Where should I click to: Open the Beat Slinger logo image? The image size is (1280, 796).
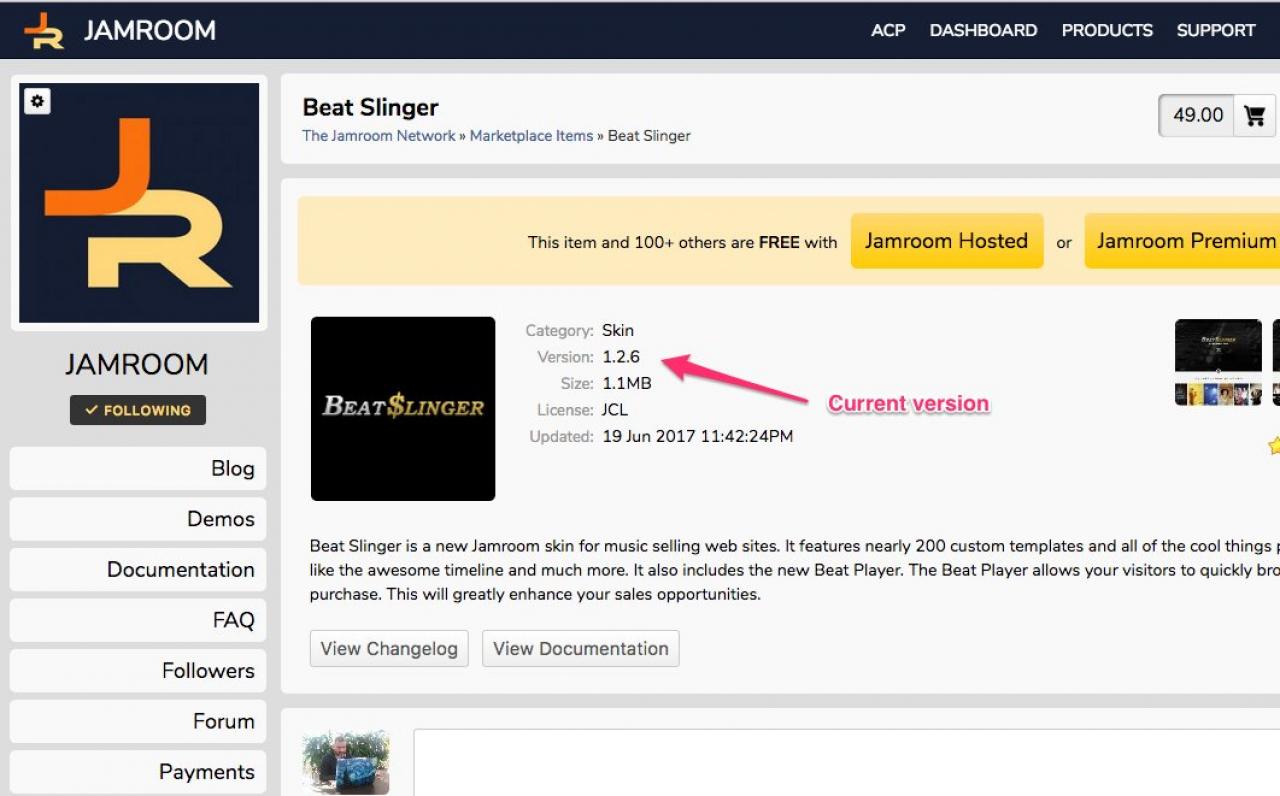point(403,409)
